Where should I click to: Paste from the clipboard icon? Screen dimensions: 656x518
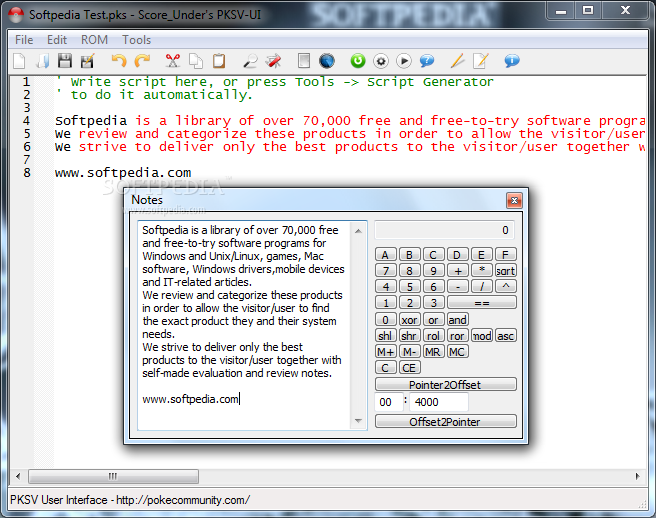[x=219, y=61]
